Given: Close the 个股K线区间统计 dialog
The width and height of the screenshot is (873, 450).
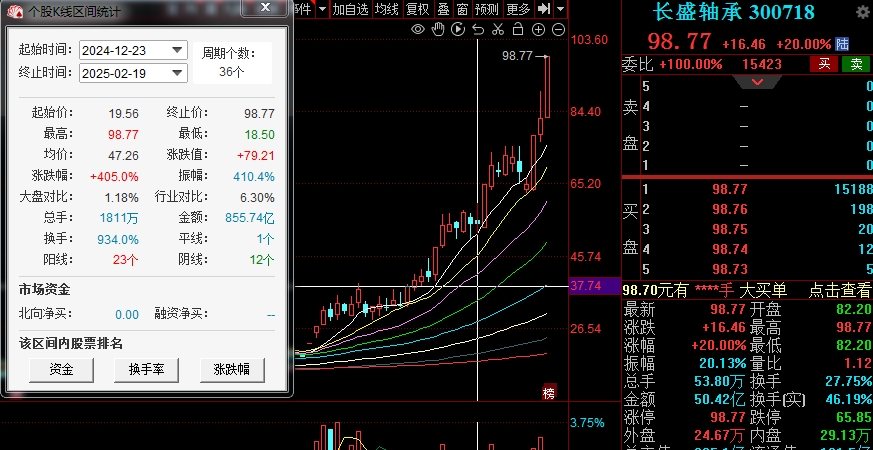Looking at the screenshot, I should [265, 8].
